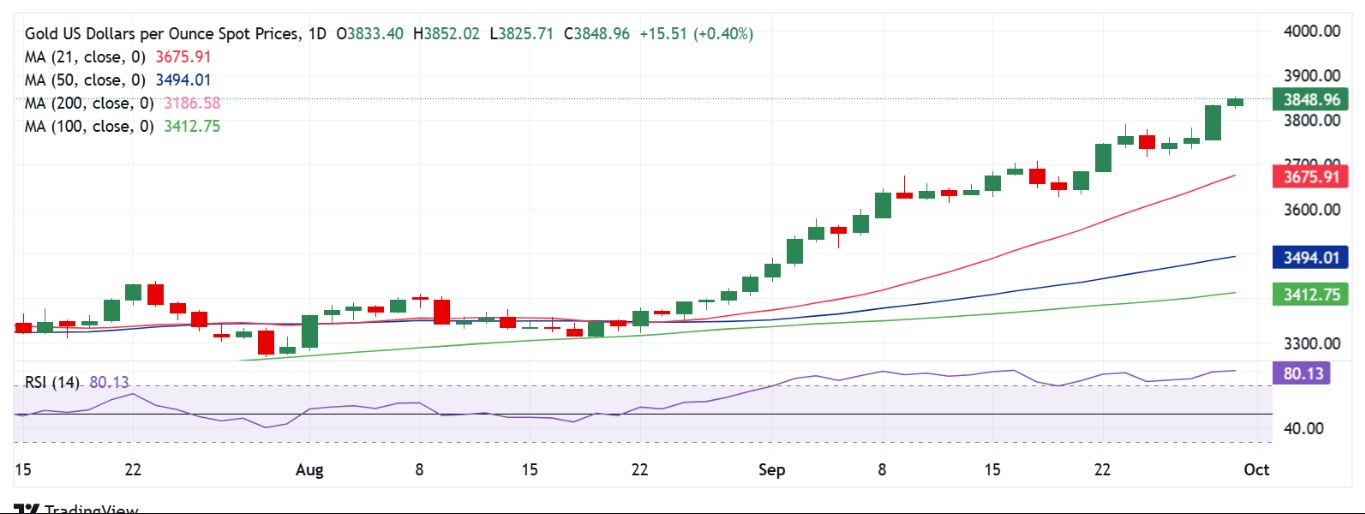
Task: Click the MA (100, close, 0) indicator label
Action: point(89,126)
